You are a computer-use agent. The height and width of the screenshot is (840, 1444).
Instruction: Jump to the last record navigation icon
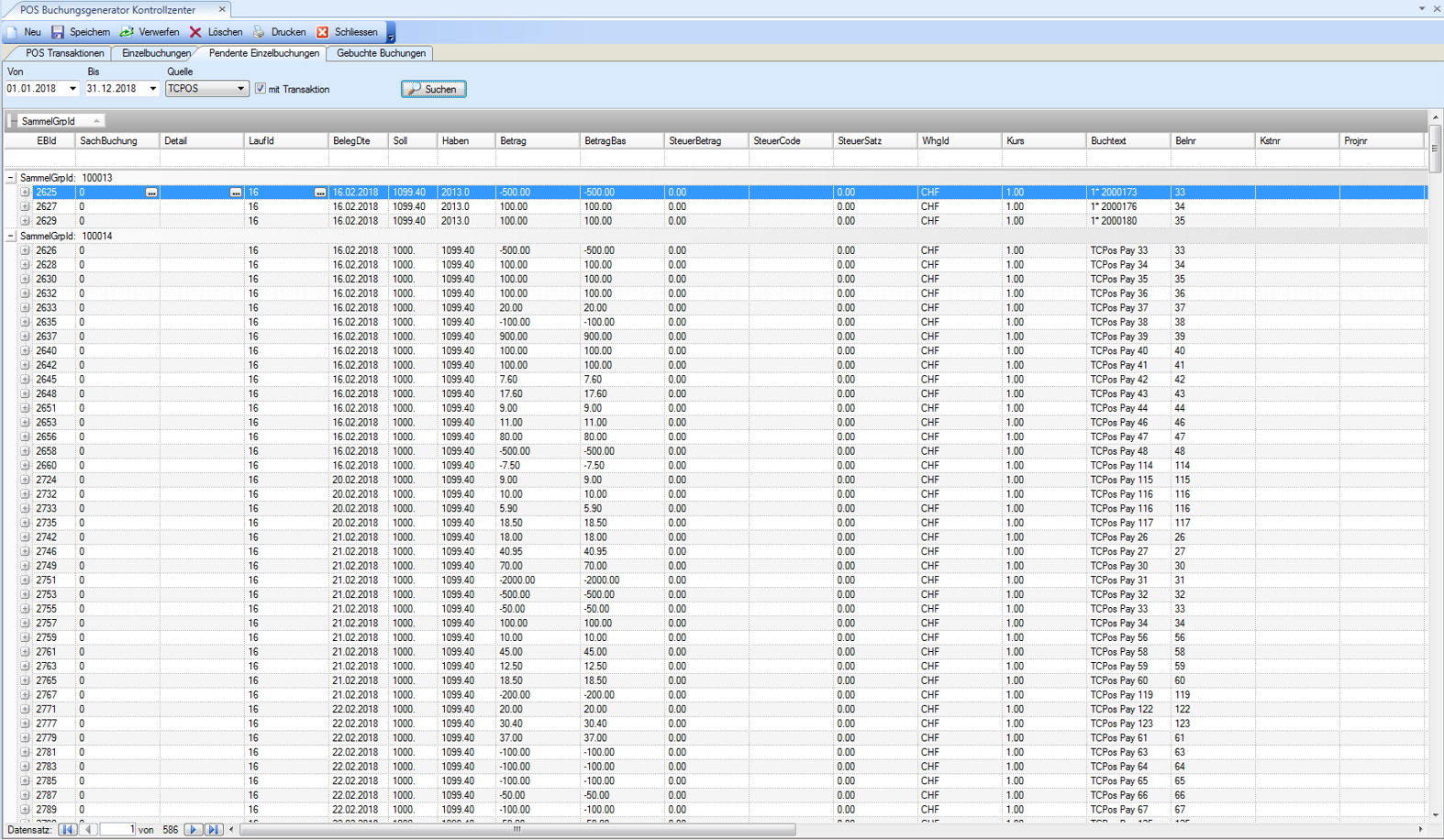pos(213,830)
